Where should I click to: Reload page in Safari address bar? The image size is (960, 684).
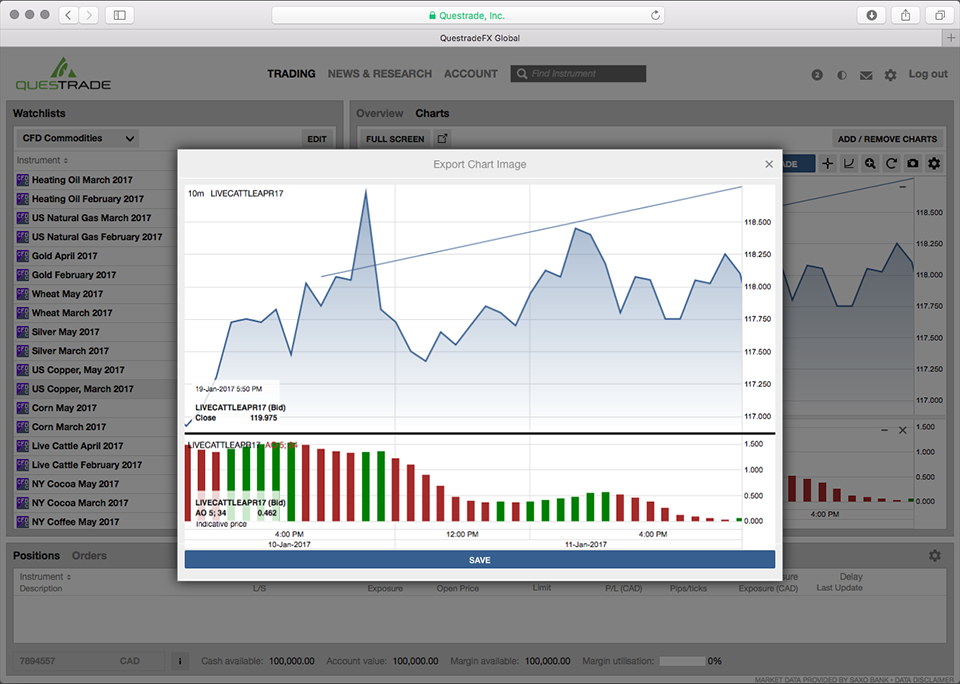pos(655,15)
